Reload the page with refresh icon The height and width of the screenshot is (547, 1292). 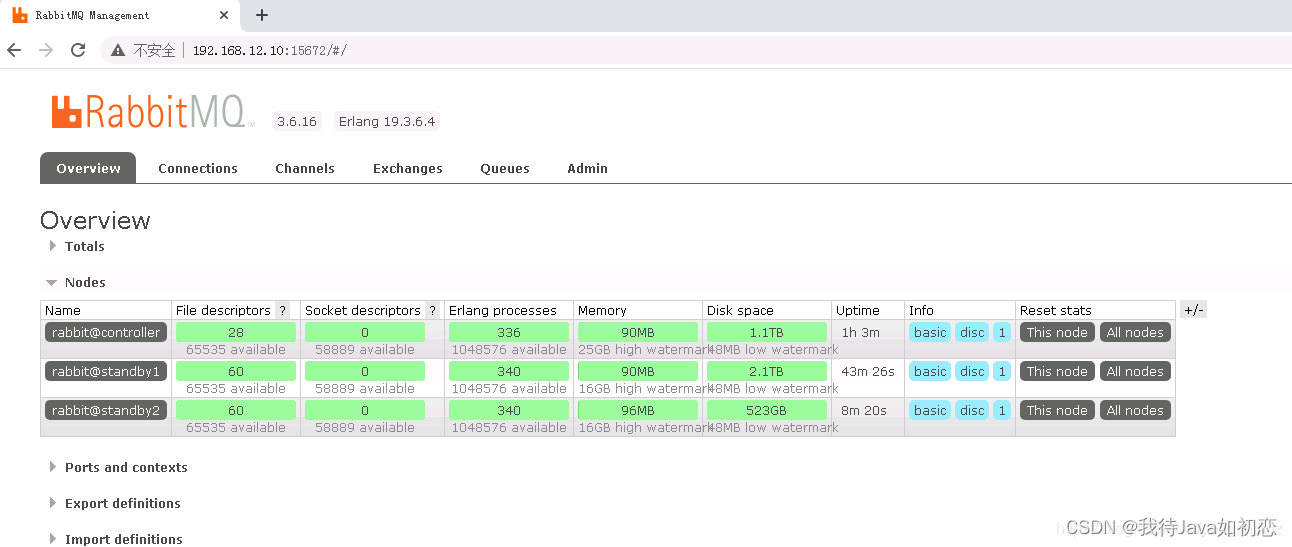(78, 50)
